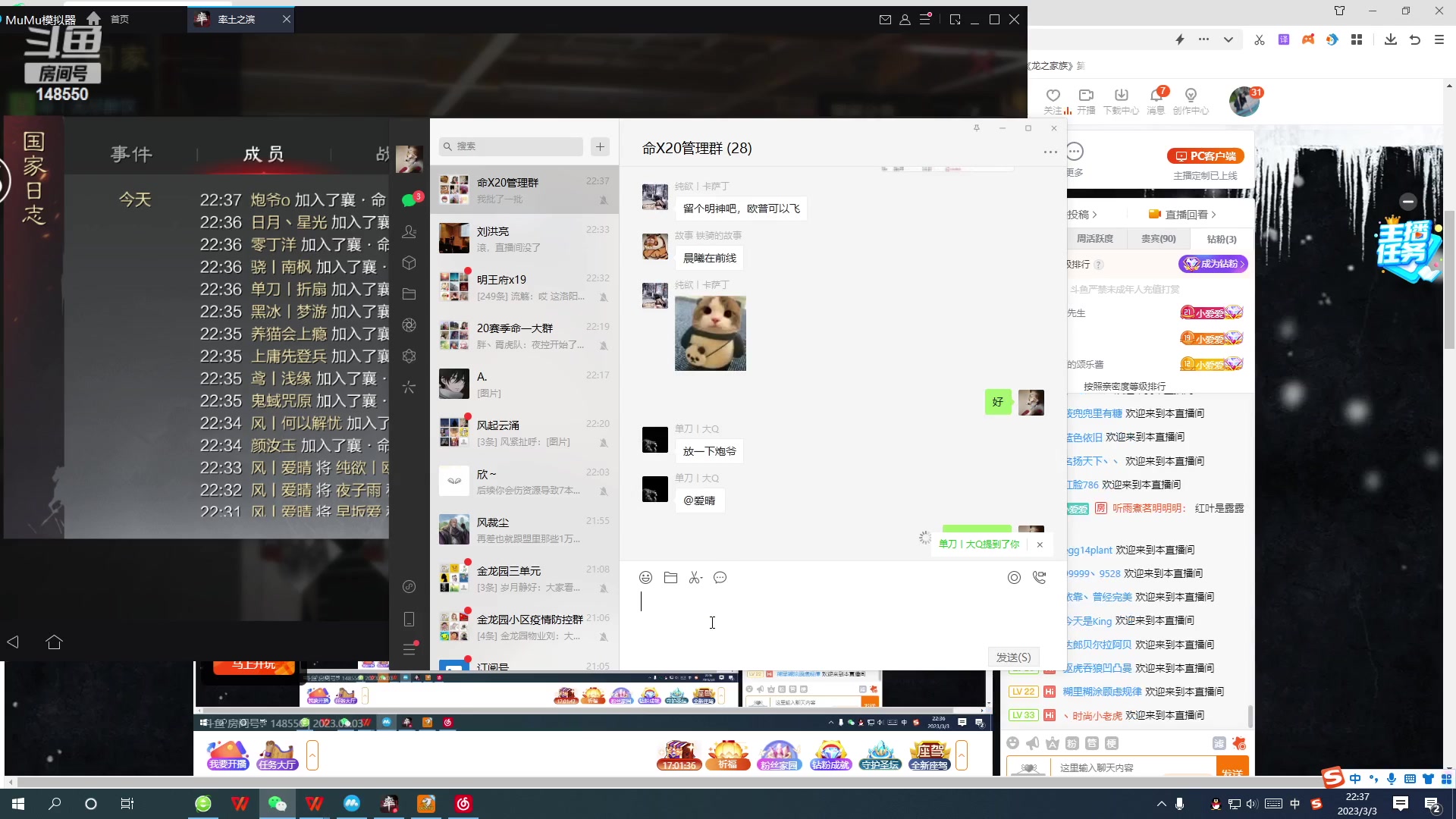Open the Douyu 消息 notification bell
The image size is (1456, 819).
click(1156, 100)
